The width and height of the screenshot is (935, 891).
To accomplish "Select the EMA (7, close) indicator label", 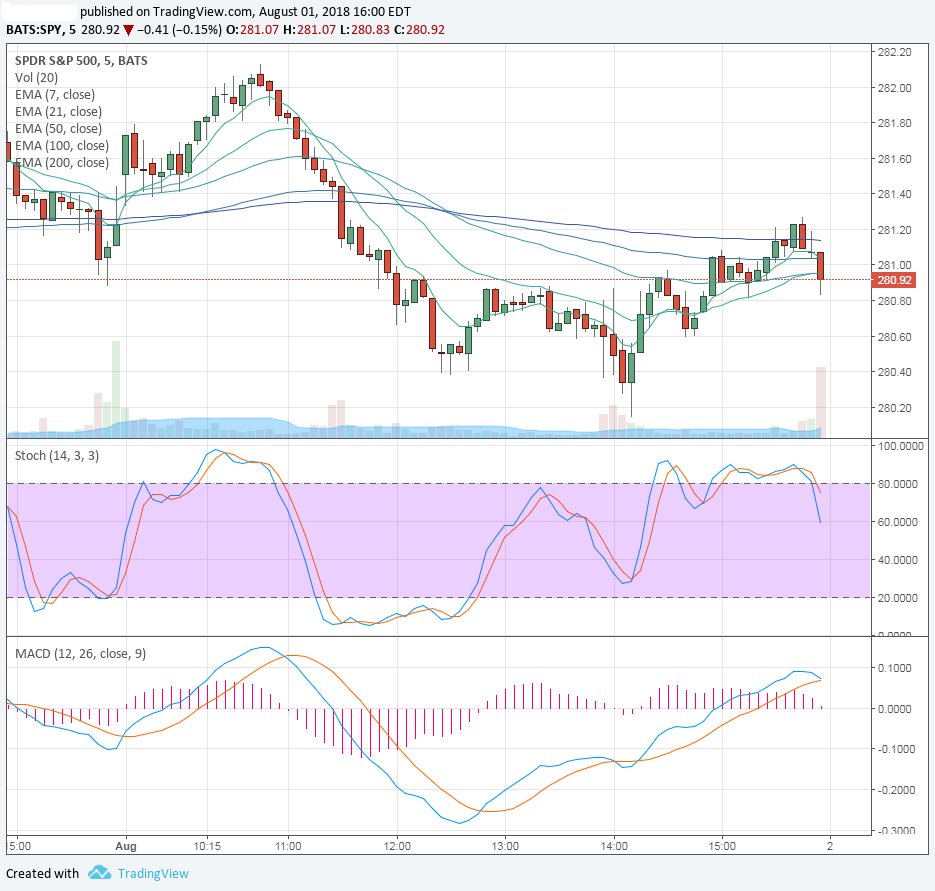I will (55, 95).
